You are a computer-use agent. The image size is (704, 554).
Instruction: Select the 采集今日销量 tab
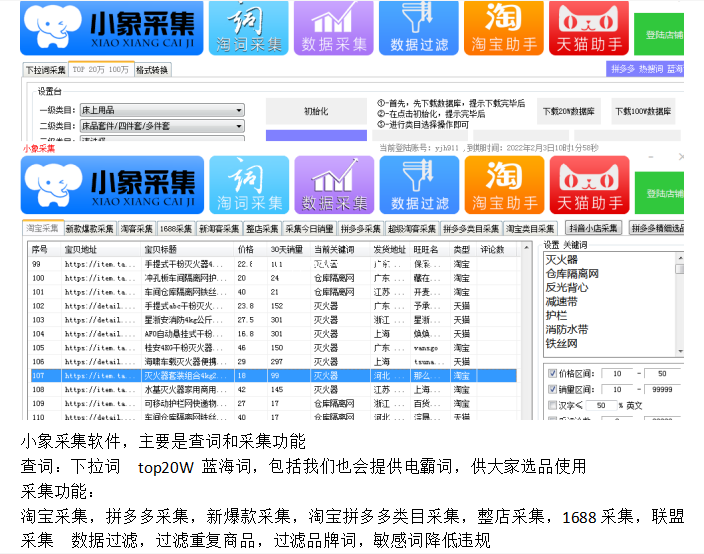[x=309, y=229]
